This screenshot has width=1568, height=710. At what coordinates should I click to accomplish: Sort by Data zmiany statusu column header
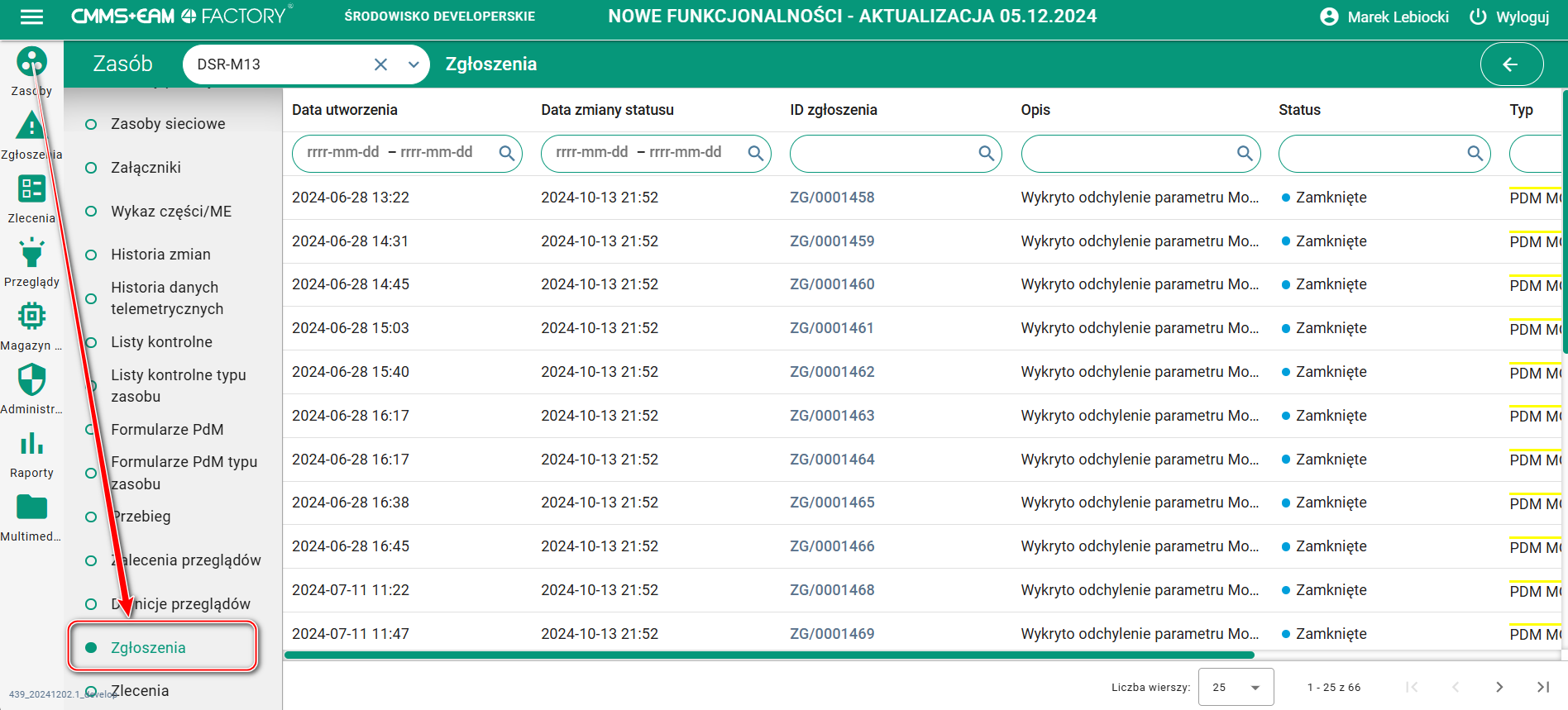[x=607, y=110]
